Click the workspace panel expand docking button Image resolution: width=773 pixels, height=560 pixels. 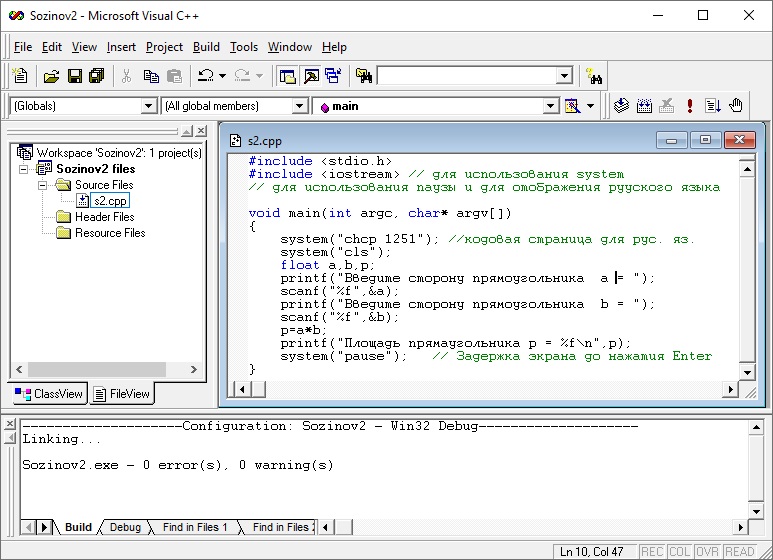tap(187, 131)
